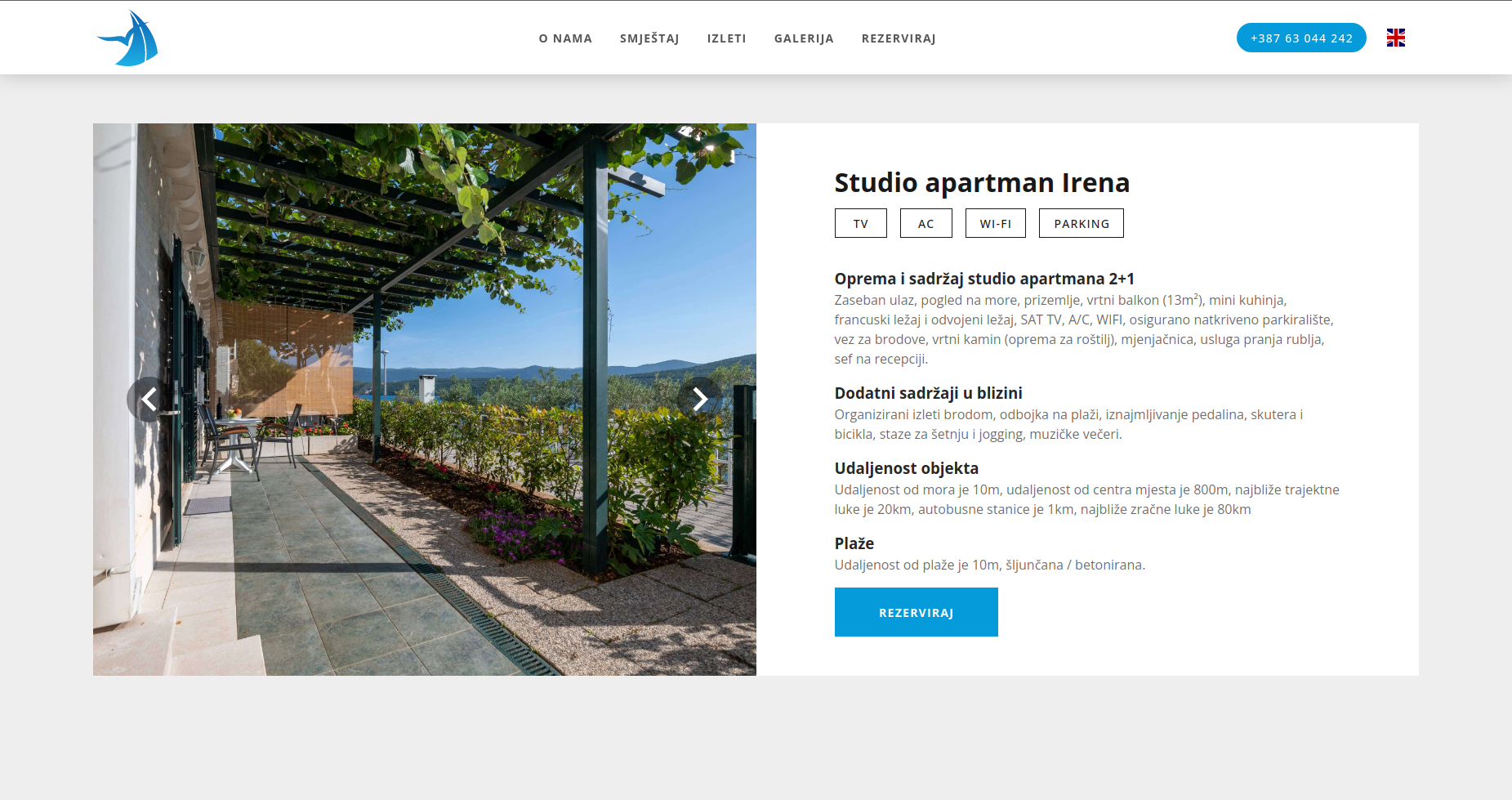Select the WI-FI amenity tag

pyautogui.click(x=996, y=223)
